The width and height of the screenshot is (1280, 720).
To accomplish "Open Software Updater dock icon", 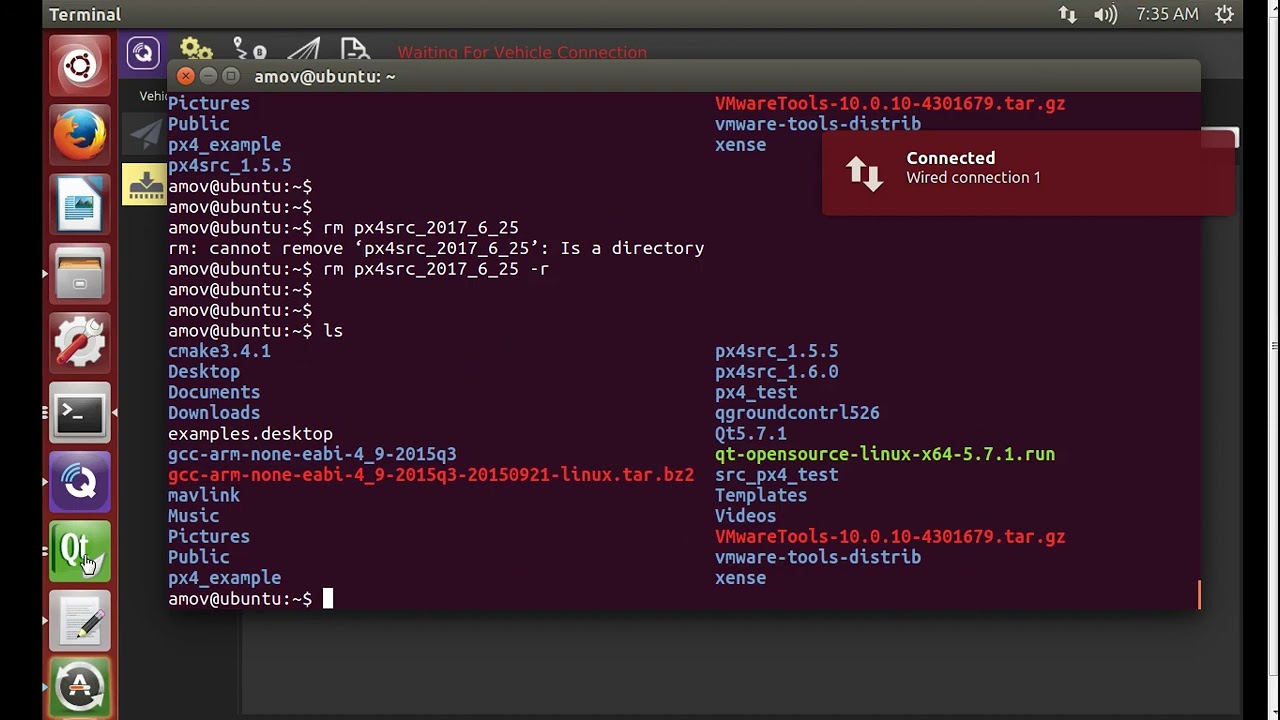I will [x=80, y=689].
